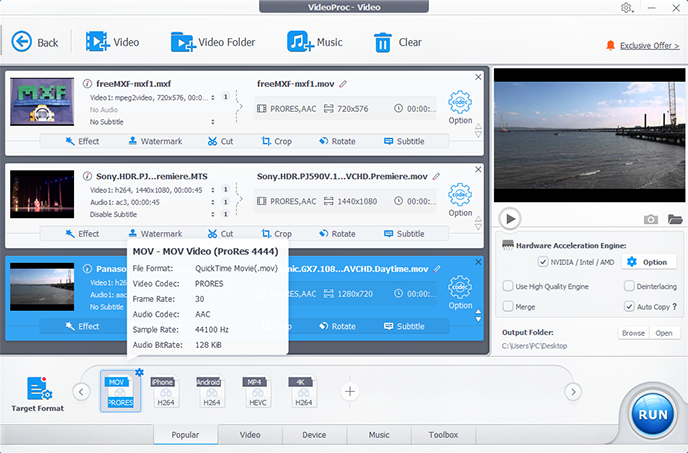The height and width of the screenshot is (453, 688).
Task: Select the 4K H264 format preset
Action: [304, 391]
